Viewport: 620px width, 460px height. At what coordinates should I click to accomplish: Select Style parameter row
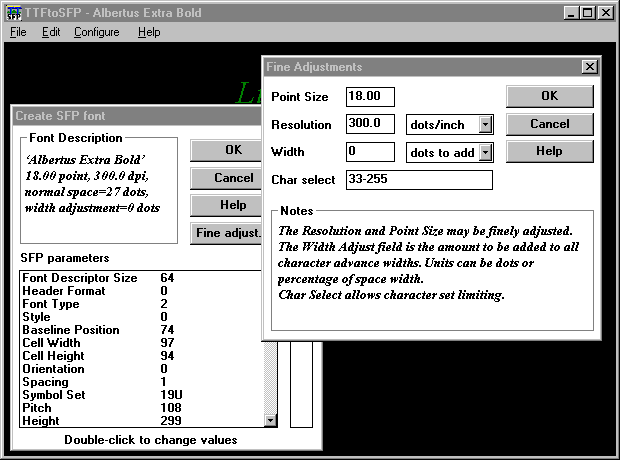(142, 317)
